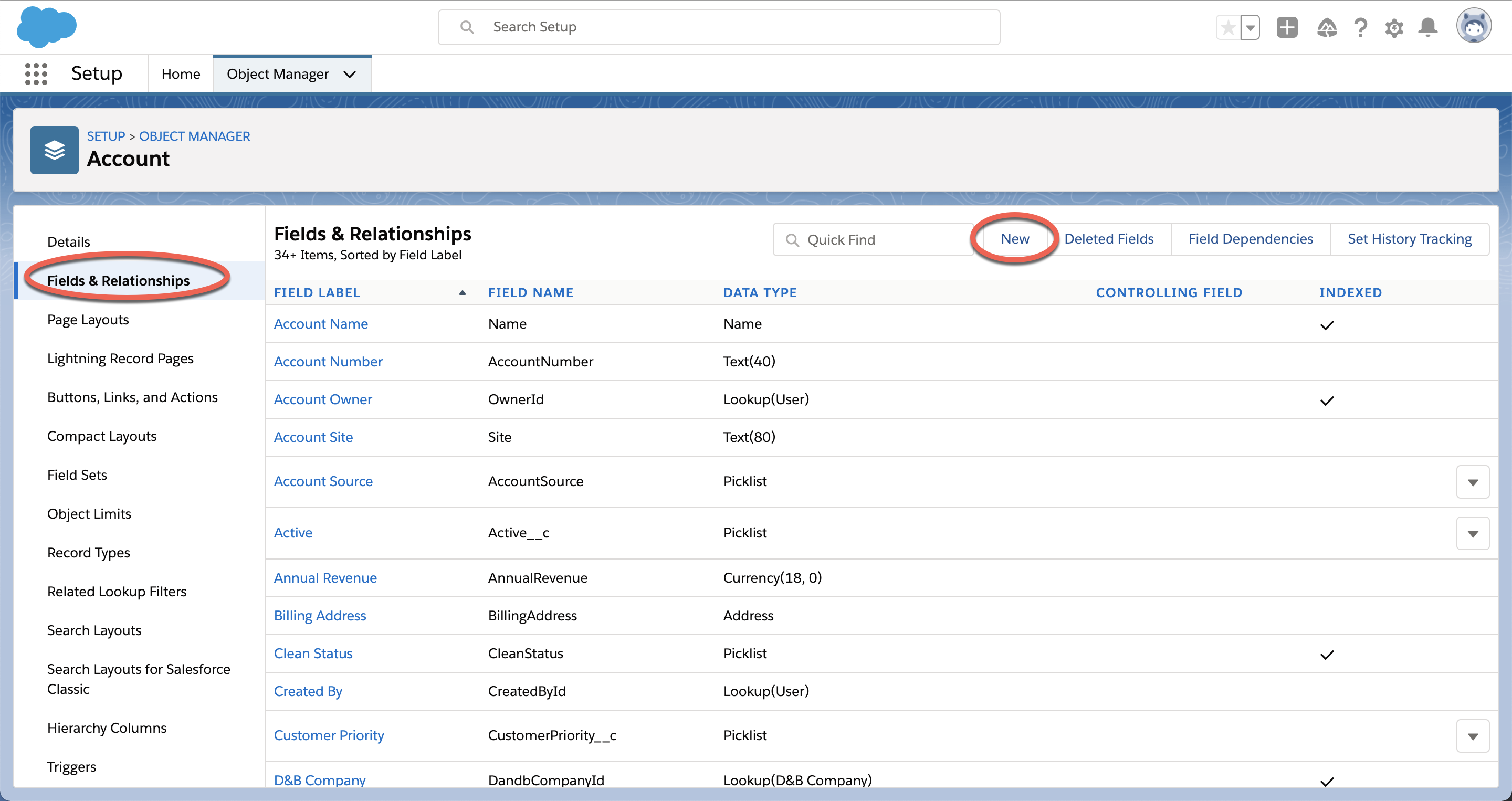This screenshot has width=1512, height=801.
Task: Sort by CONTROLLING FIELD column header
Action: [1169, 292]
